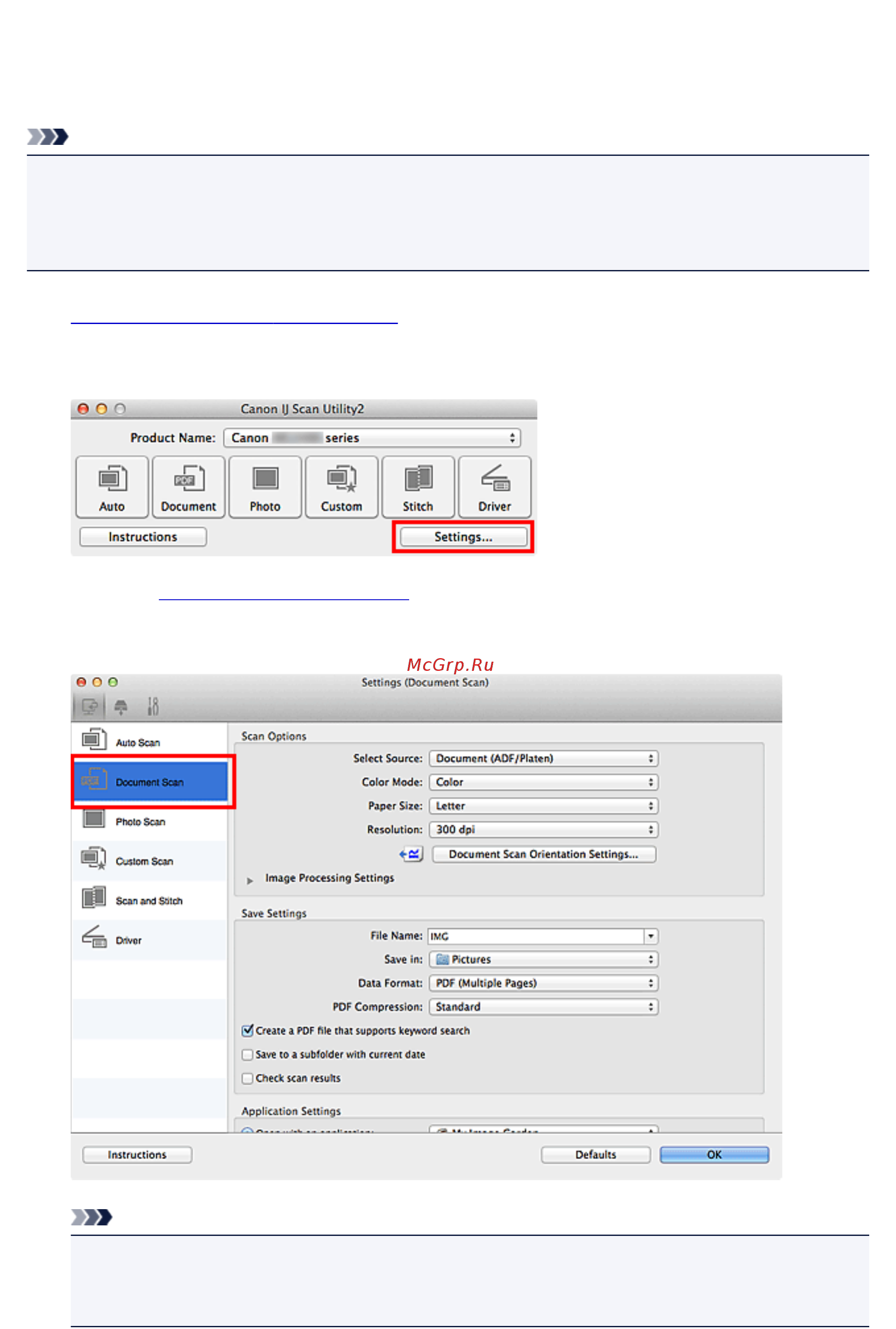The image size is (896, 1329).
Task: Select Scan and Stitch in sidebar
Action: point(150,900)
